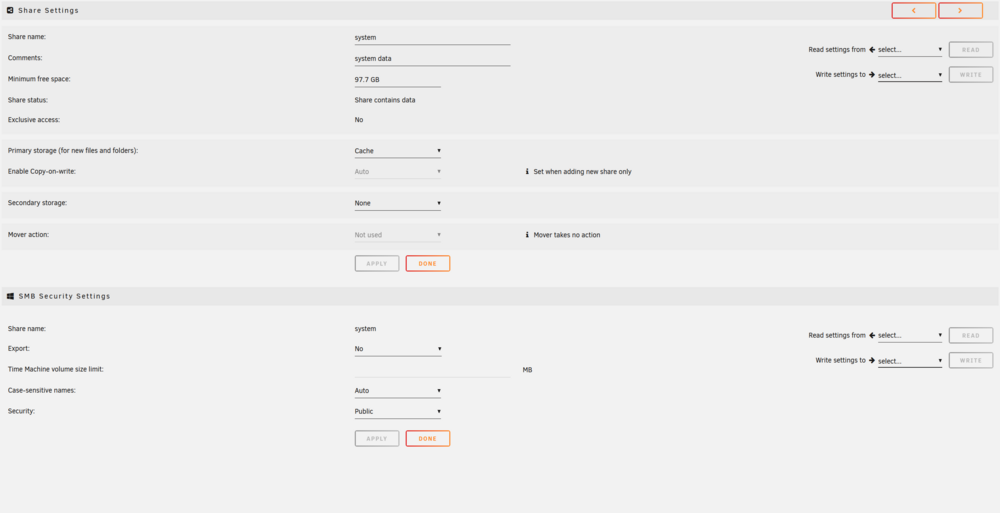Open Share Settings 'Write settings to' select dropdown
Viewport: 1000px width, 513px height.
point(909,75)
